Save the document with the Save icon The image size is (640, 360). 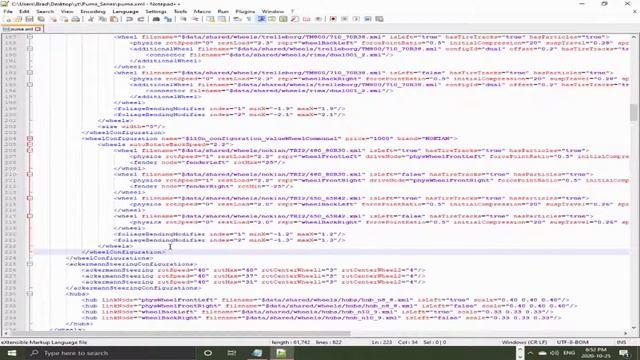click(29, 19)
